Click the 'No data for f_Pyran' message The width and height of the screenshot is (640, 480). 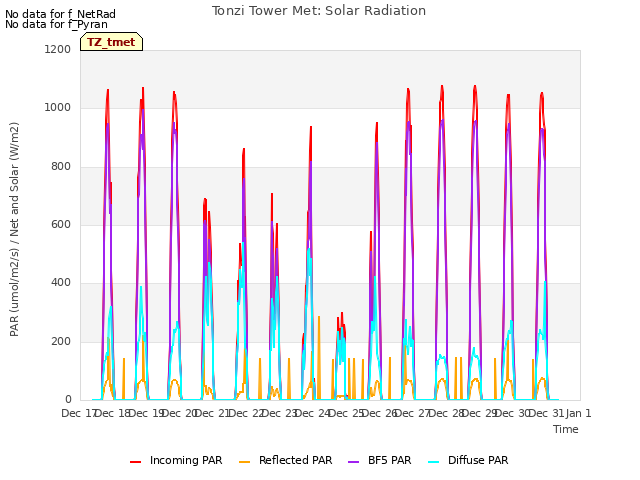tap(56, 24)
